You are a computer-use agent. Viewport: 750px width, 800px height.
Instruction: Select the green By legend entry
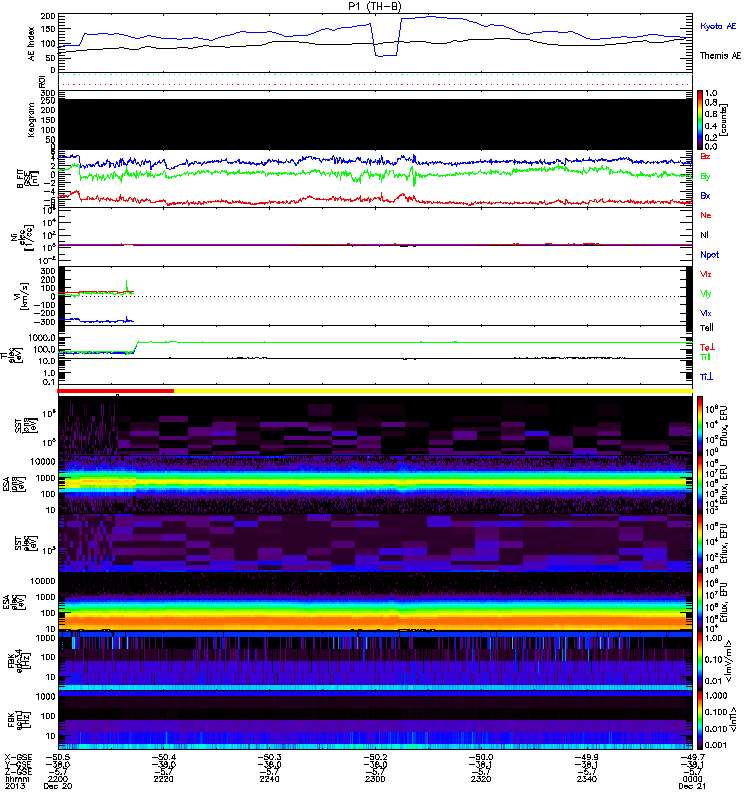(x=706, y=177)
